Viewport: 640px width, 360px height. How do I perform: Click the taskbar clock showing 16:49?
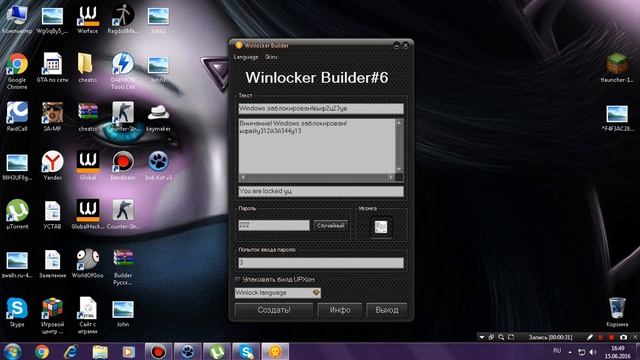pos(618,352)
